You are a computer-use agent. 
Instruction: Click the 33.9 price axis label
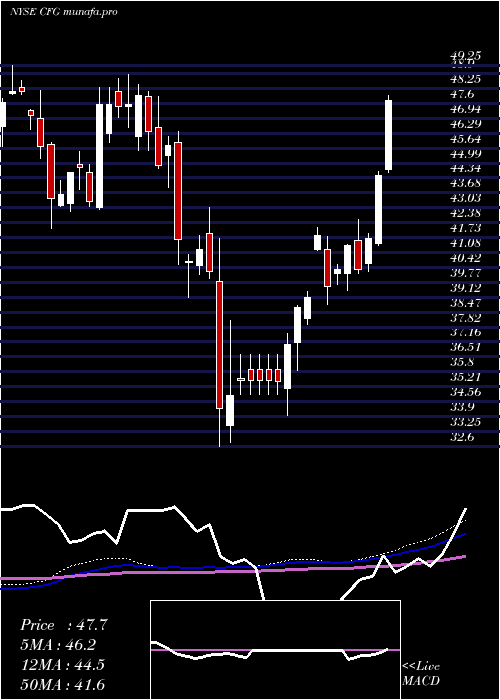point(463,407)
